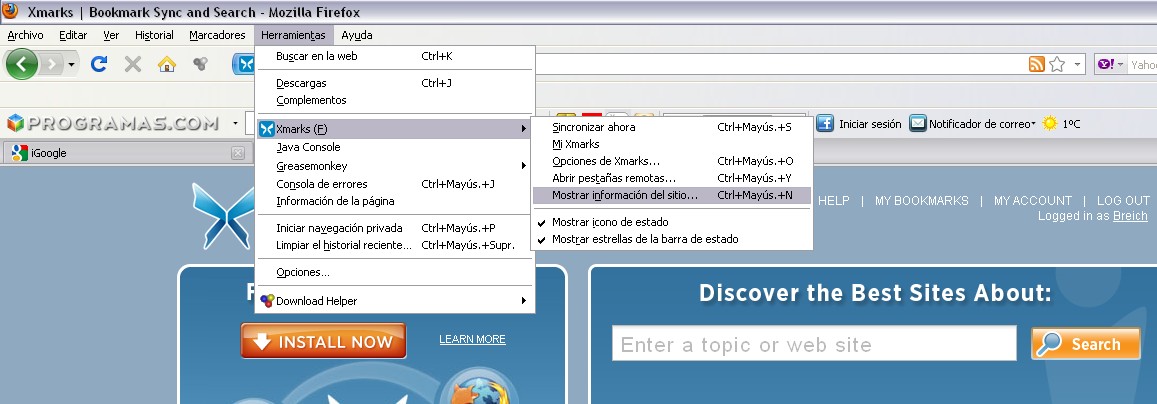Select Mi Xmarks
The width and height of the screenshot is (1157, 404).
(672, 144)
